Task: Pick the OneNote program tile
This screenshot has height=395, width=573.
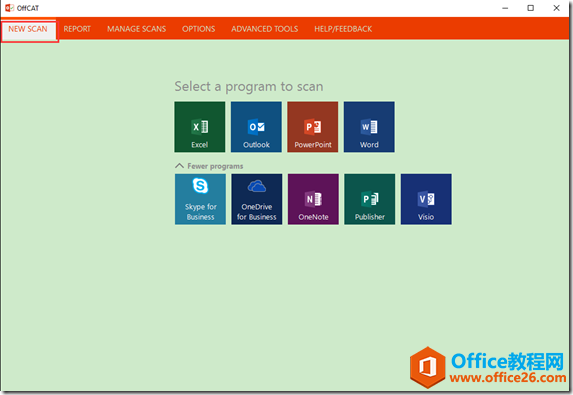Action: 313,199
